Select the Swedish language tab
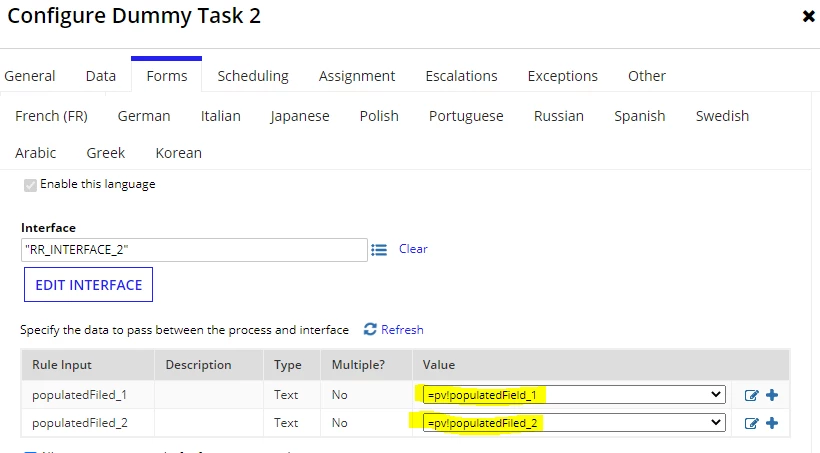The image size is (820, 453). pos(722,116)
